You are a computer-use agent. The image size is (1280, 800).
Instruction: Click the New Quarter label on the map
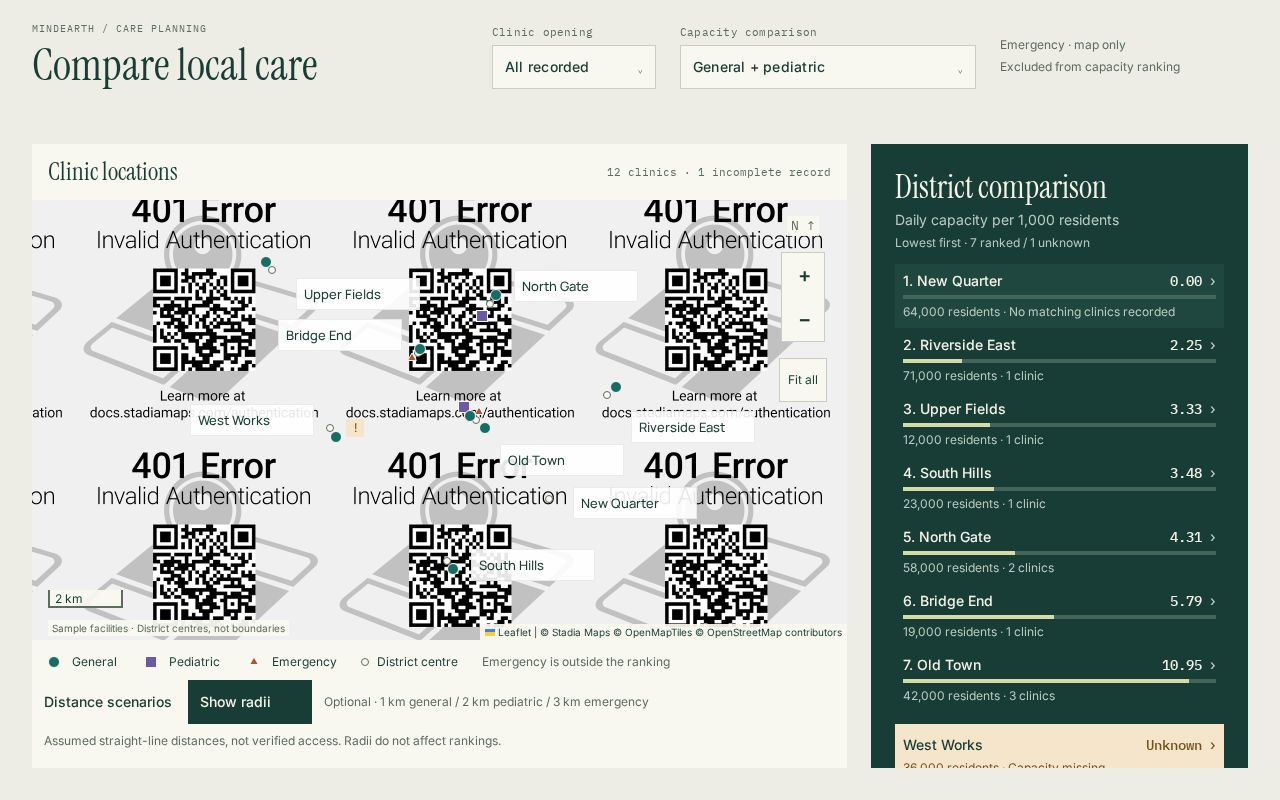point(634,503)
